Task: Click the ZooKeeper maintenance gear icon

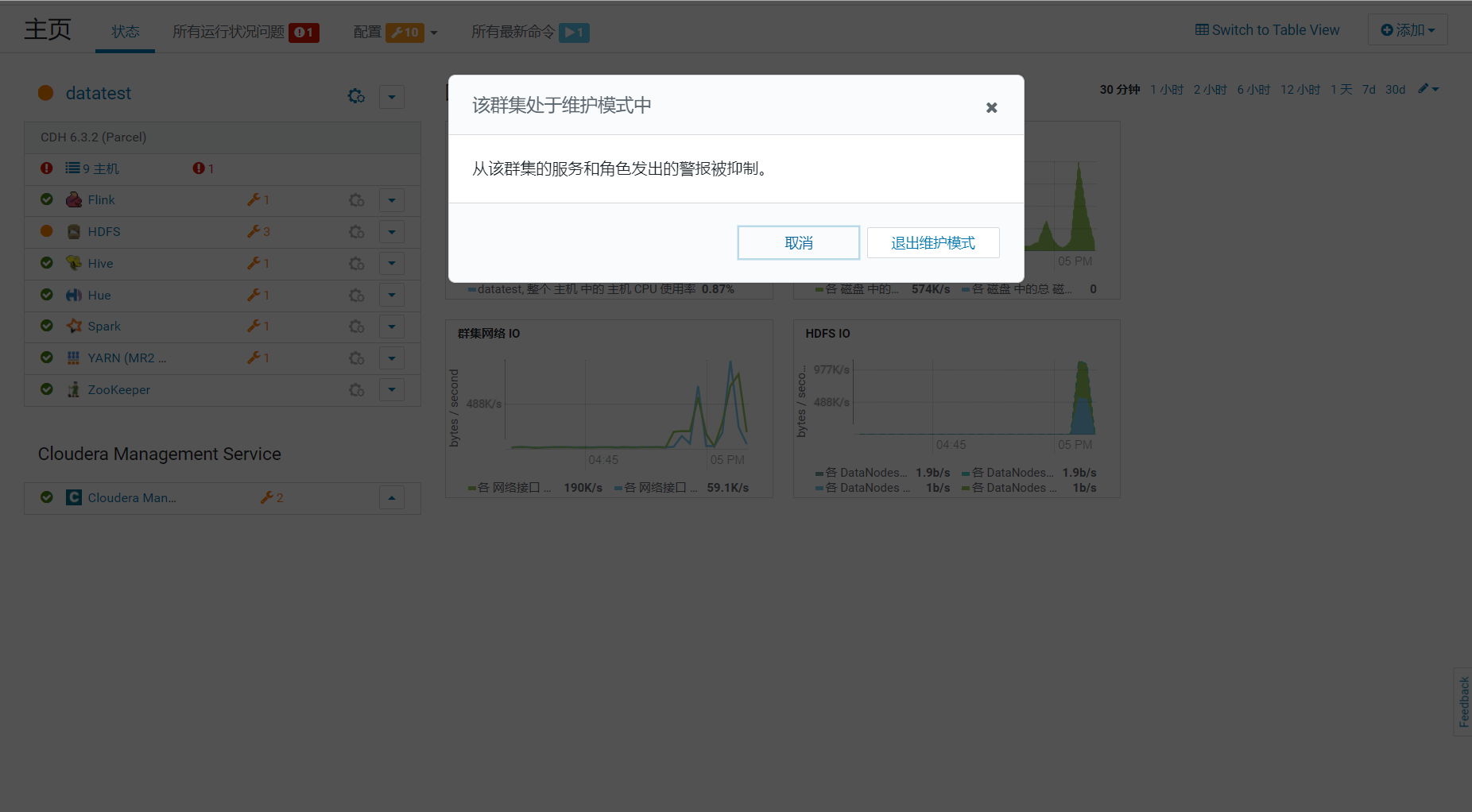Action: tap(357, 390)
